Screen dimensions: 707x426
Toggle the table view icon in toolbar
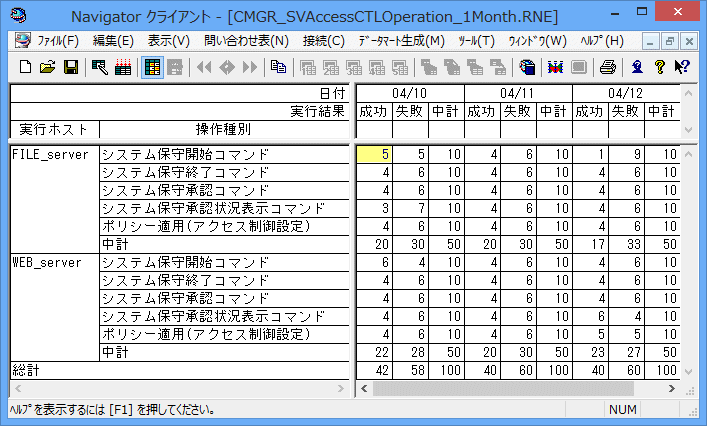(153, 68)
